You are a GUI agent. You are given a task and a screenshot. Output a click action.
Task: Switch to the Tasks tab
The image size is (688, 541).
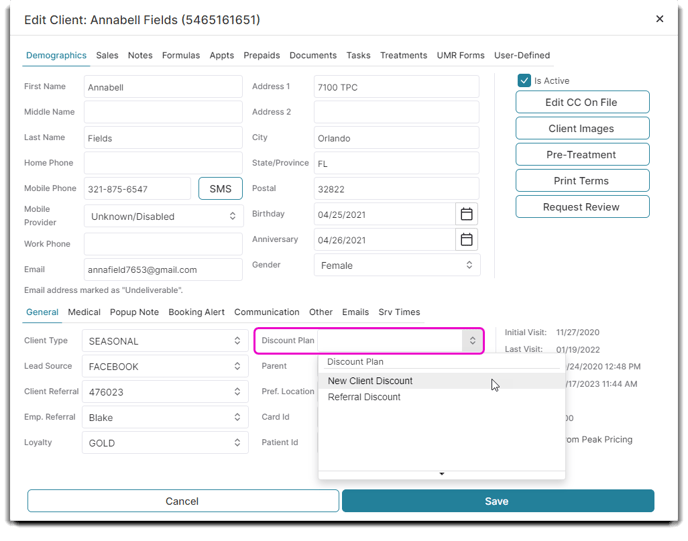point(358,55)
